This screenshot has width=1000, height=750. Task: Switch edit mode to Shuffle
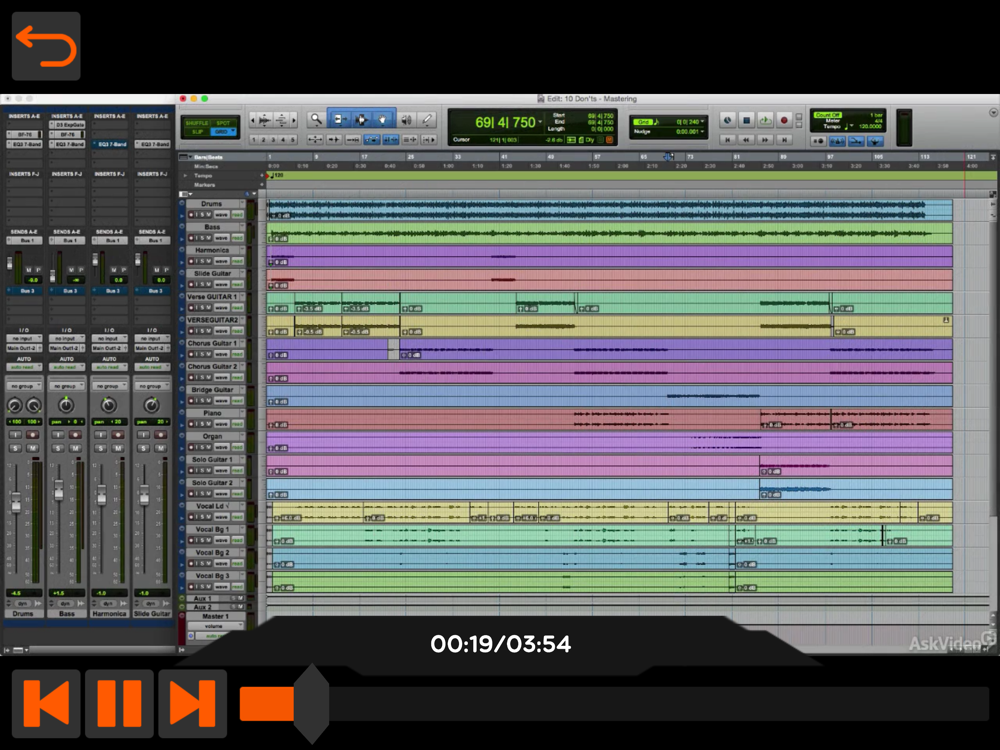[197, 123]
